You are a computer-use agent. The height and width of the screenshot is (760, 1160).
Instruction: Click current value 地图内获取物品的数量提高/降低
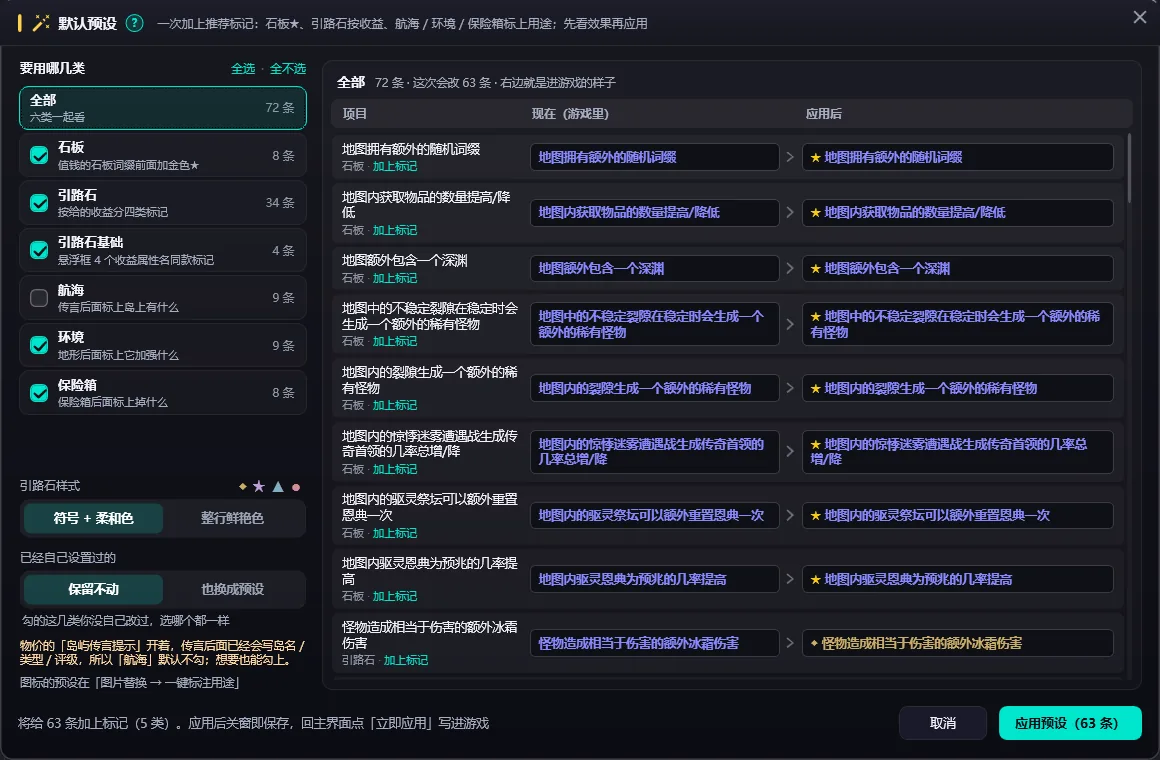[x=655, y=212]
